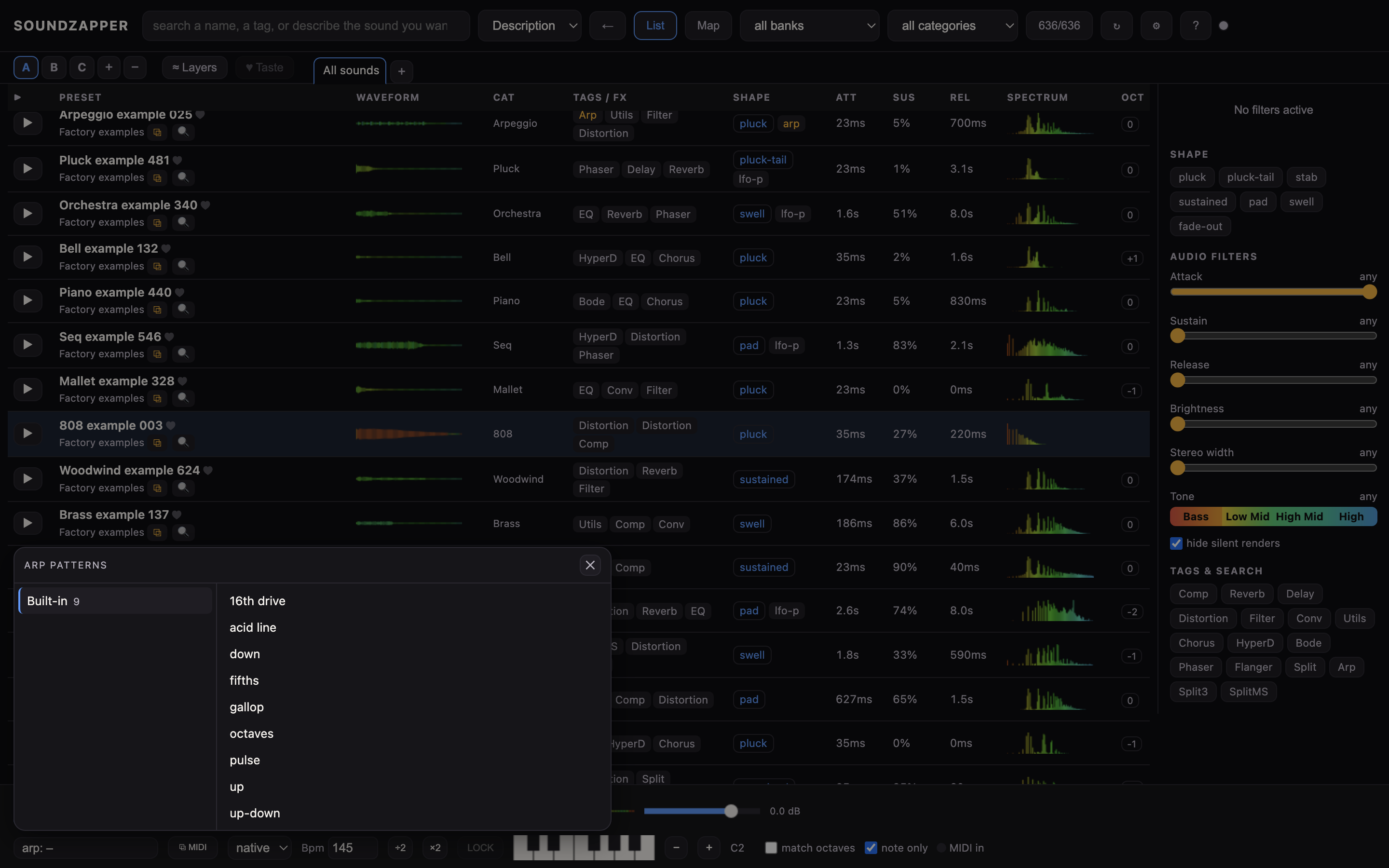Adjust the Brightness filter slider handle
1389x868 pixels.
click(1178, 424)
